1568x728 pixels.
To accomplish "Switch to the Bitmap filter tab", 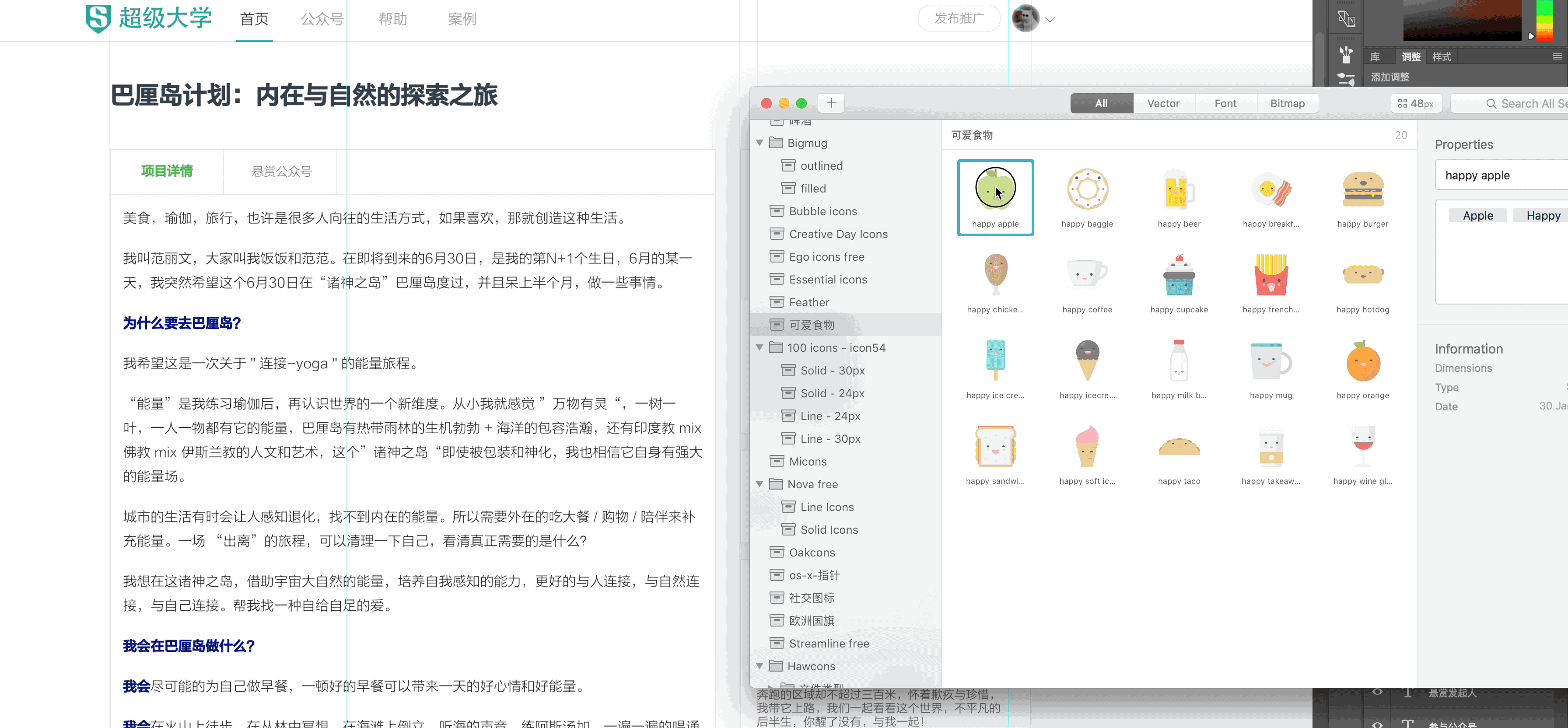I will pyautogui.click(x=1287, y=104).
